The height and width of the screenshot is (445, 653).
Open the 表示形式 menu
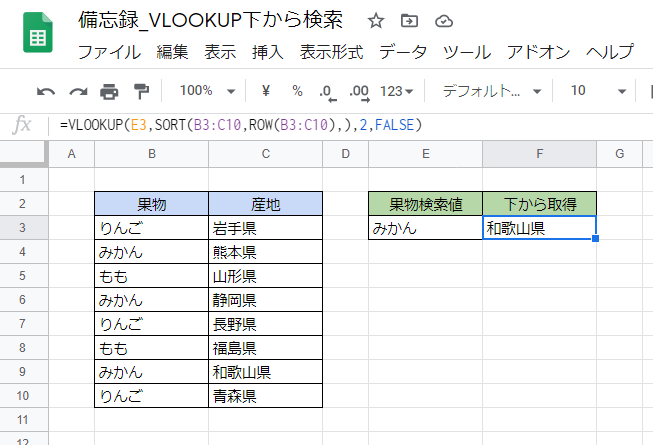[331, 52]
